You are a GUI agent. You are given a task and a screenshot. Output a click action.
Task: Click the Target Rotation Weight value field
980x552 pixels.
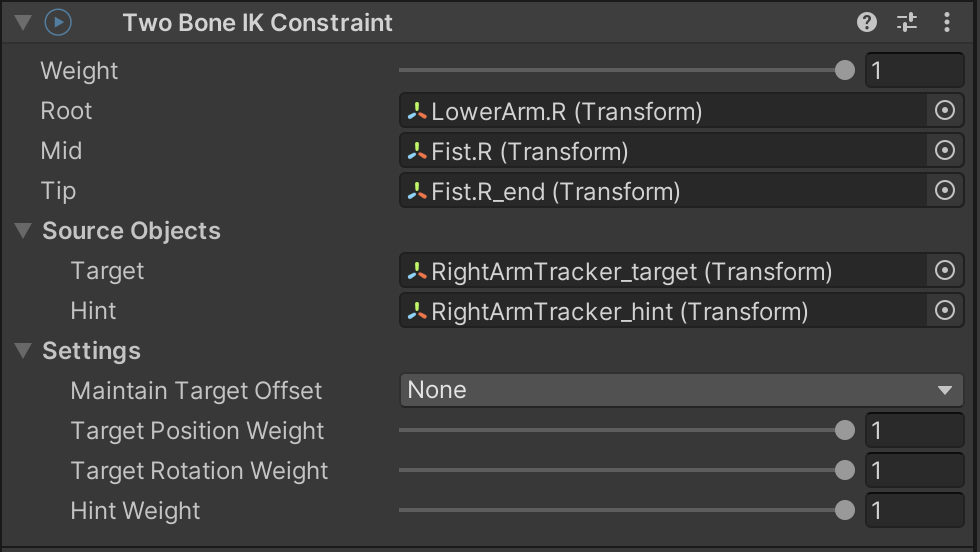[914, 471]
